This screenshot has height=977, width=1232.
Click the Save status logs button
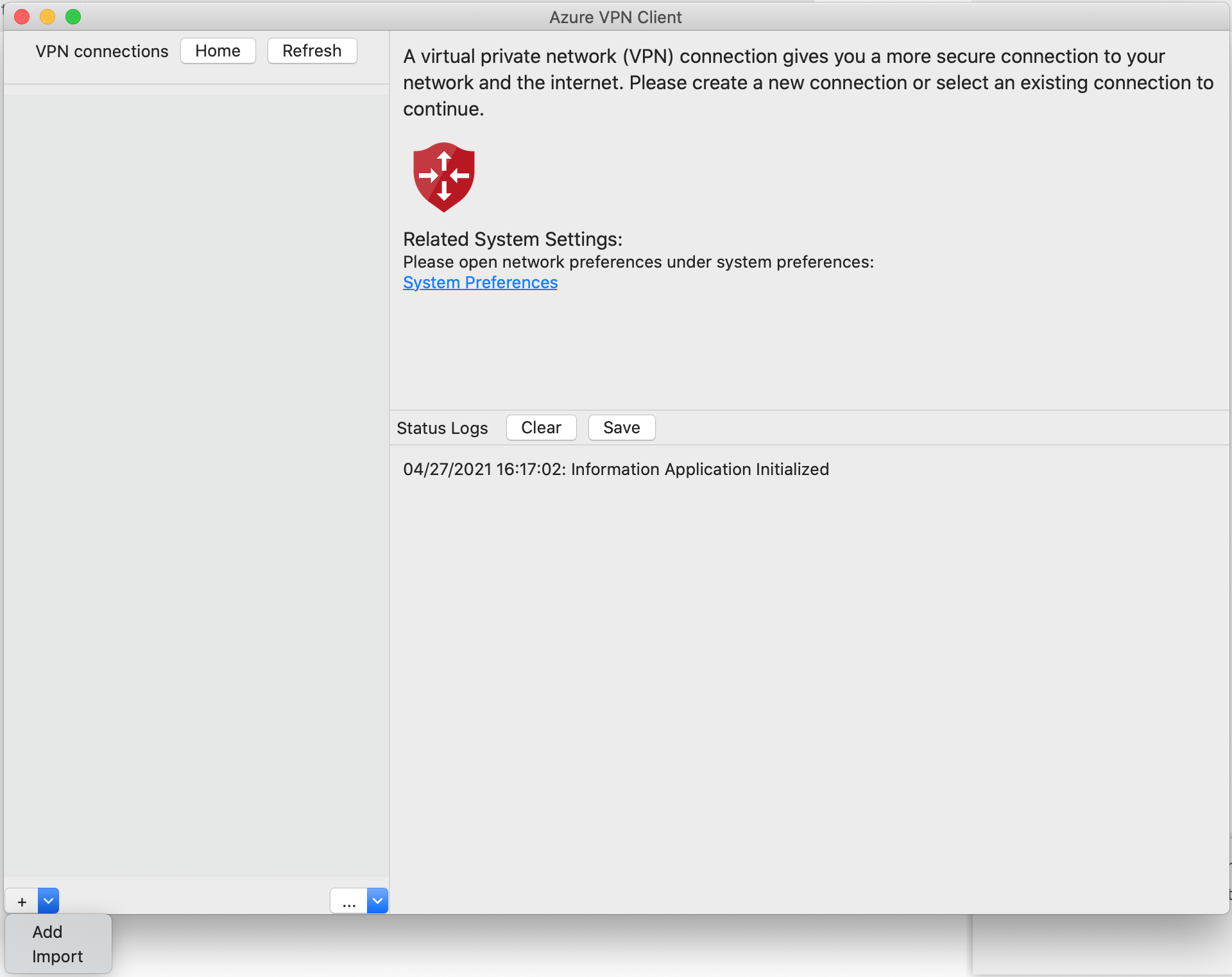click(x=621, y=427)
